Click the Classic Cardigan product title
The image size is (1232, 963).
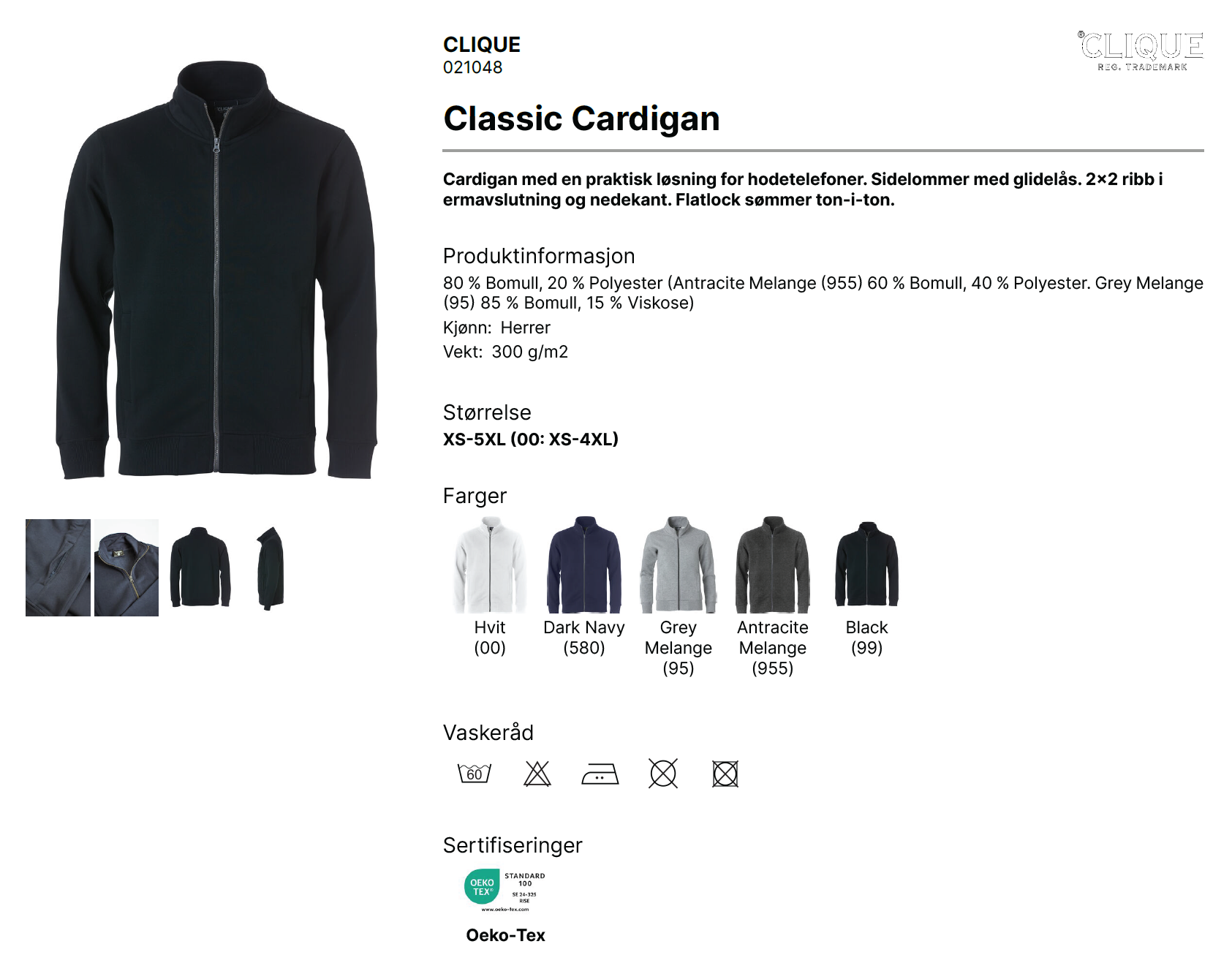(x=581, y=118)
